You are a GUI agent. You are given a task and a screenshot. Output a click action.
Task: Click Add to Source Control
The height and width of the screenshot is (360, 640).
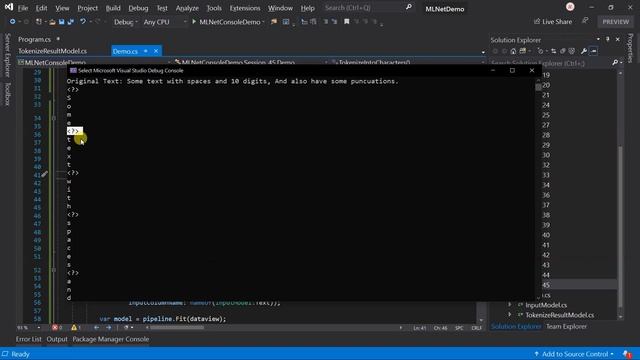click(574, 354)
